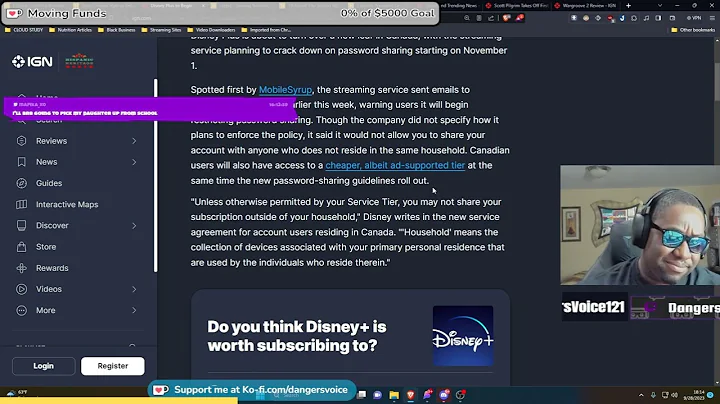The width and height of the screenshot is (720, 404).
Task: Open the Video Downloaders bookmark folder
Action: [211, 30]
